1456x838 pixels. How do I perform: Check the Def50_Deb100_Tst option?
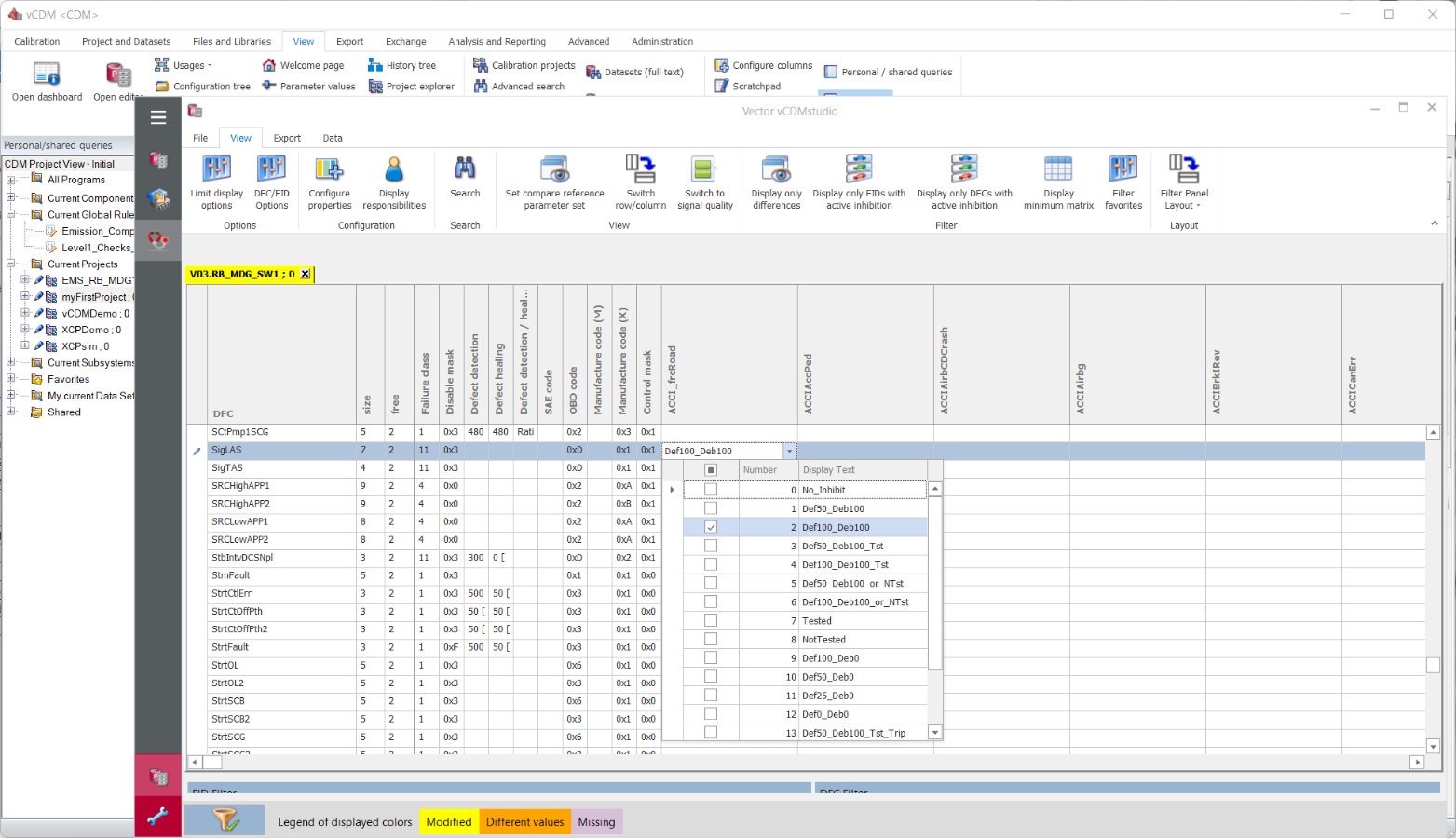tap(711, 546)
